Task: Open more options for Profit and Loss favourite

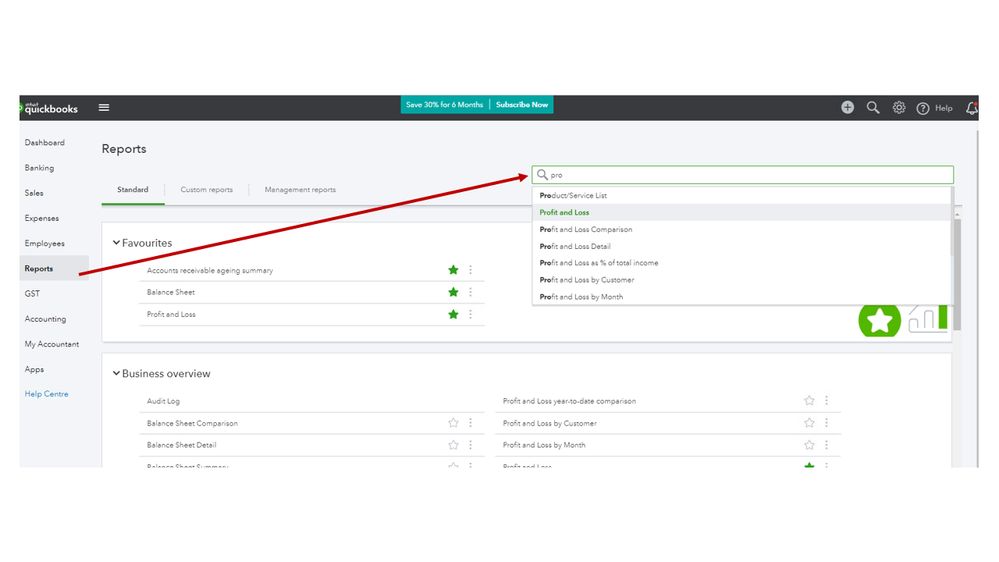Action: click(x=470, y=314)
